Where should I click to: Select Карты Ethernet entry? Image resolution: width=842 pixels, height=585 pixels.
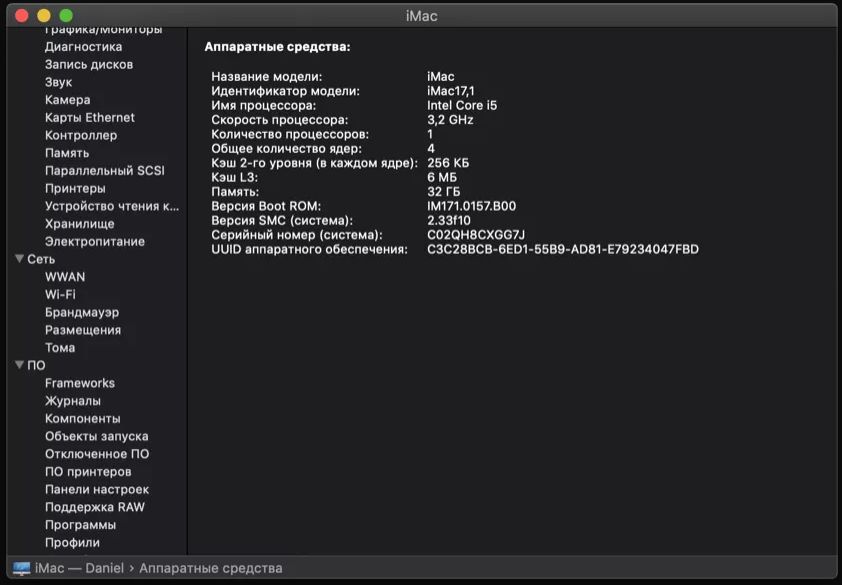(x=90, y=118)
